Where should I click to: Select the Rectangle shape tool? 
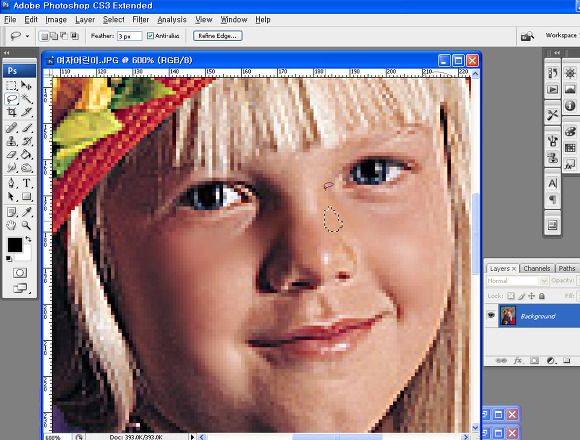(26, 196)
